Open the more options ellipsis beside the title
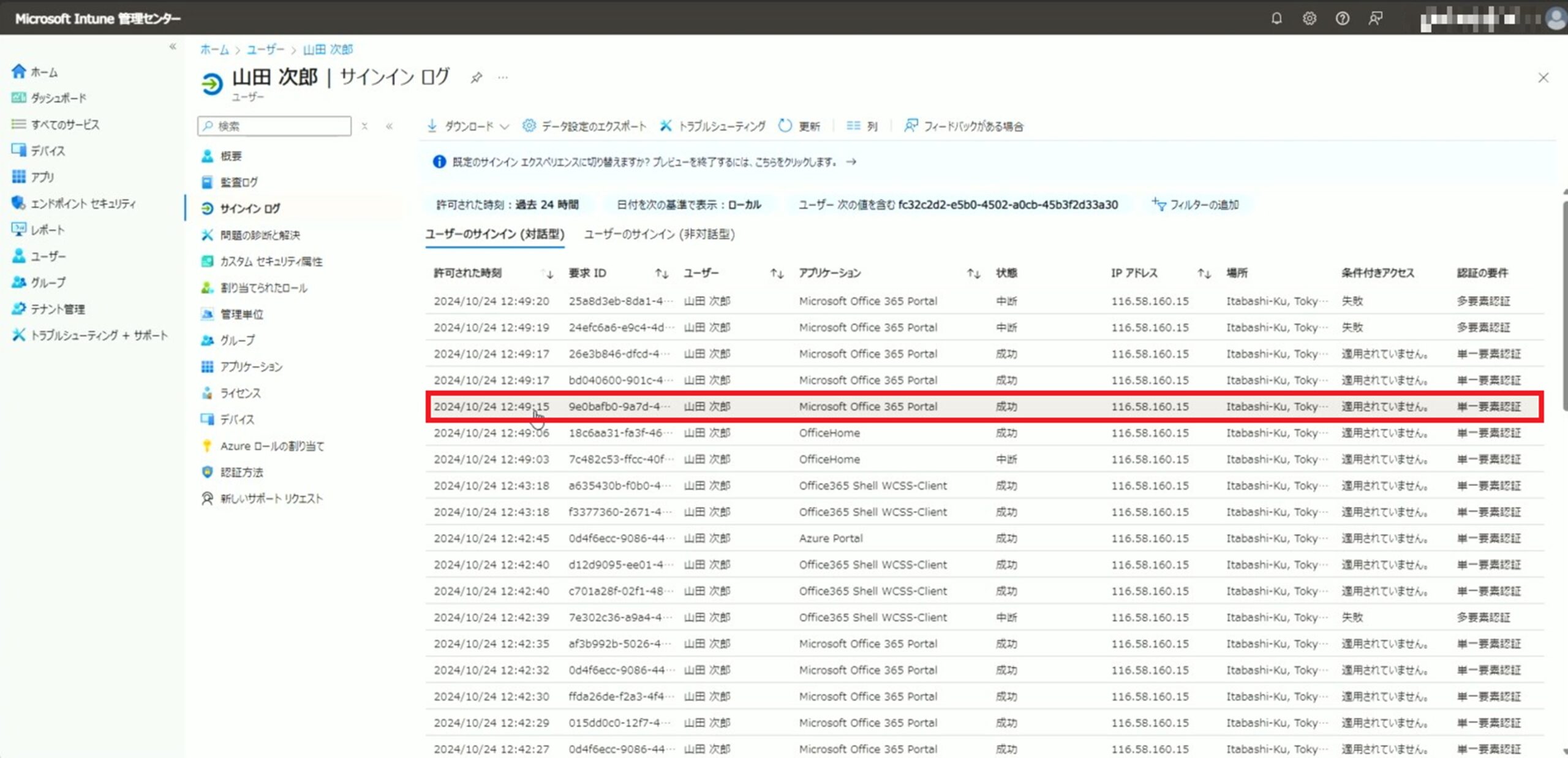The image size is (1568, 758). [503, 78]
